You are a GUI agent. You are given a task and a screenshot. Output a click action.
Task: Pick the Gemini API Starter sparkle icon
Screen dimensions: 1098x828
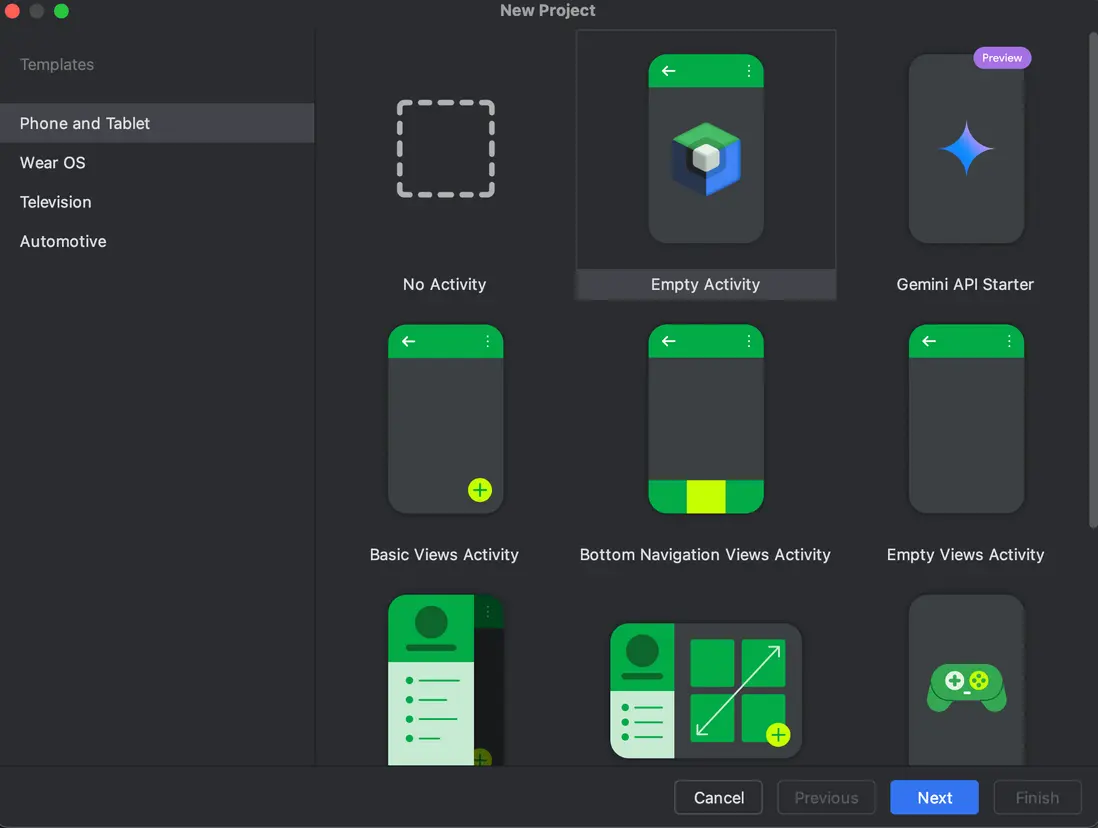966,149
